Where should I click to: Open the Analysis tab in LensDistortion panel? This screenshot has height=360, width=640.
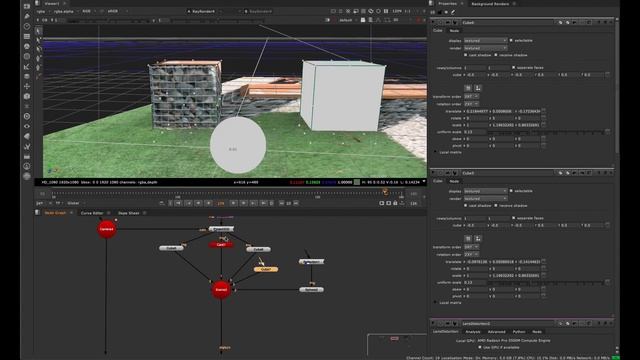[473, 331]
